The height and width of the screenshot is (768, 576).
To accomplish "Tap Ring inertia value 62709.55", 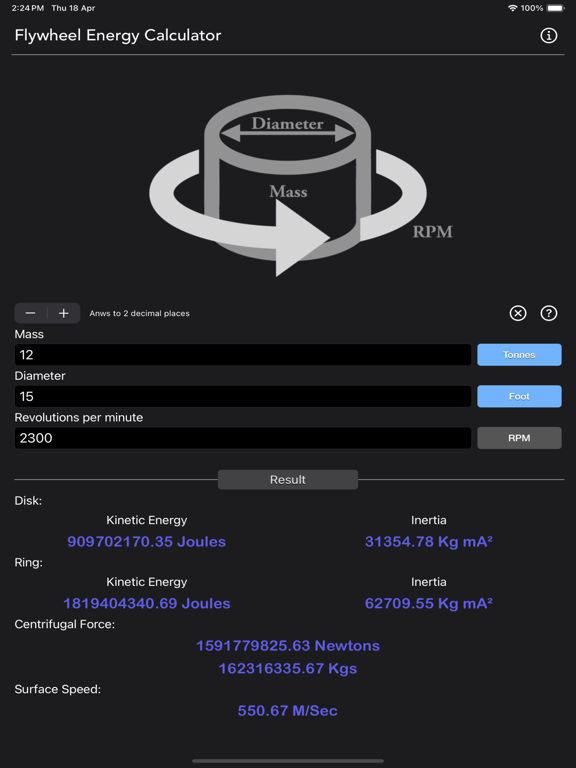I will coord(429,603).
